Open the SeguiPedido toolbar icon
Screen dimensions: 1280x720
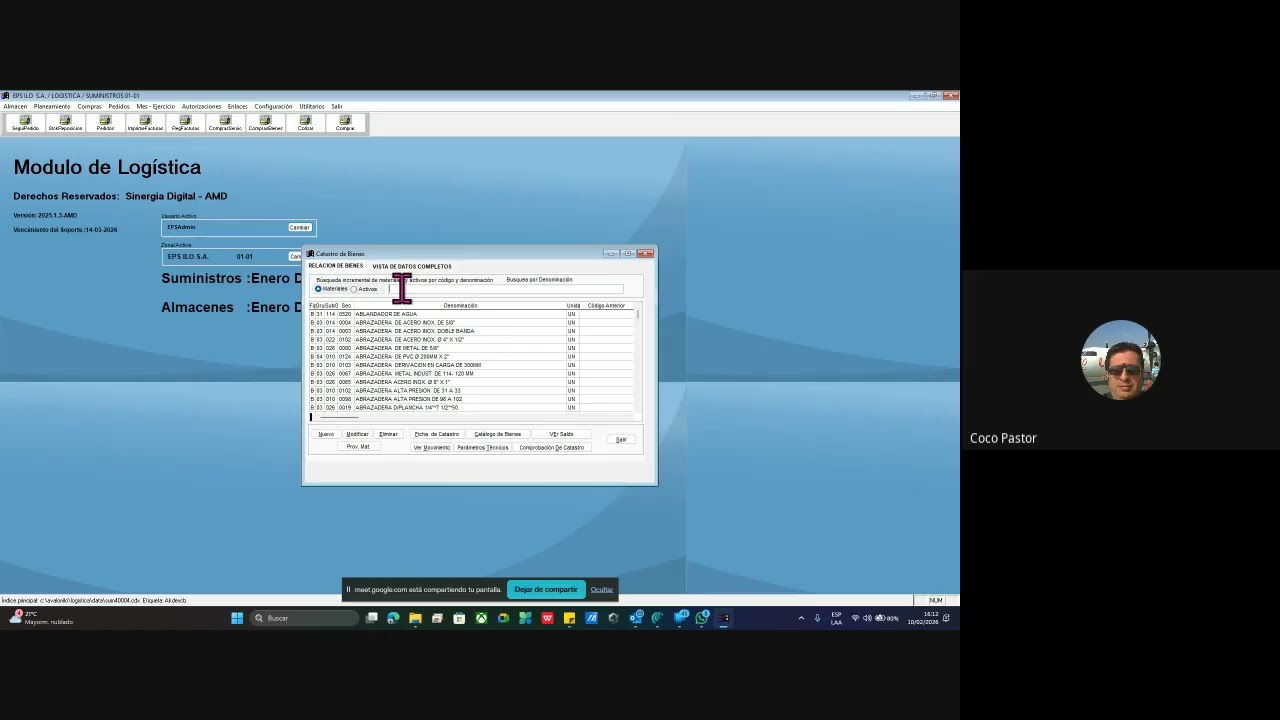point(25,122)
